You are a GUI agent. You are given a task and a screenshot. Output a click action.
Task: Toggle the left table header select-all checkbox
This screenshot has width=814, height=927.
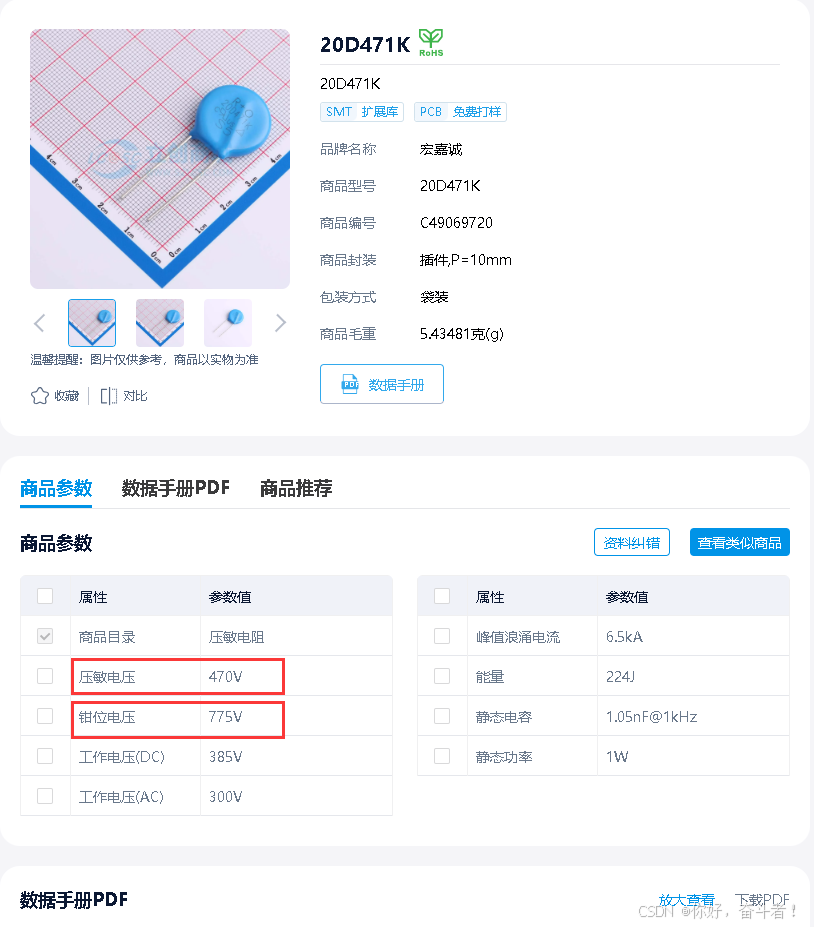point(45,596)
